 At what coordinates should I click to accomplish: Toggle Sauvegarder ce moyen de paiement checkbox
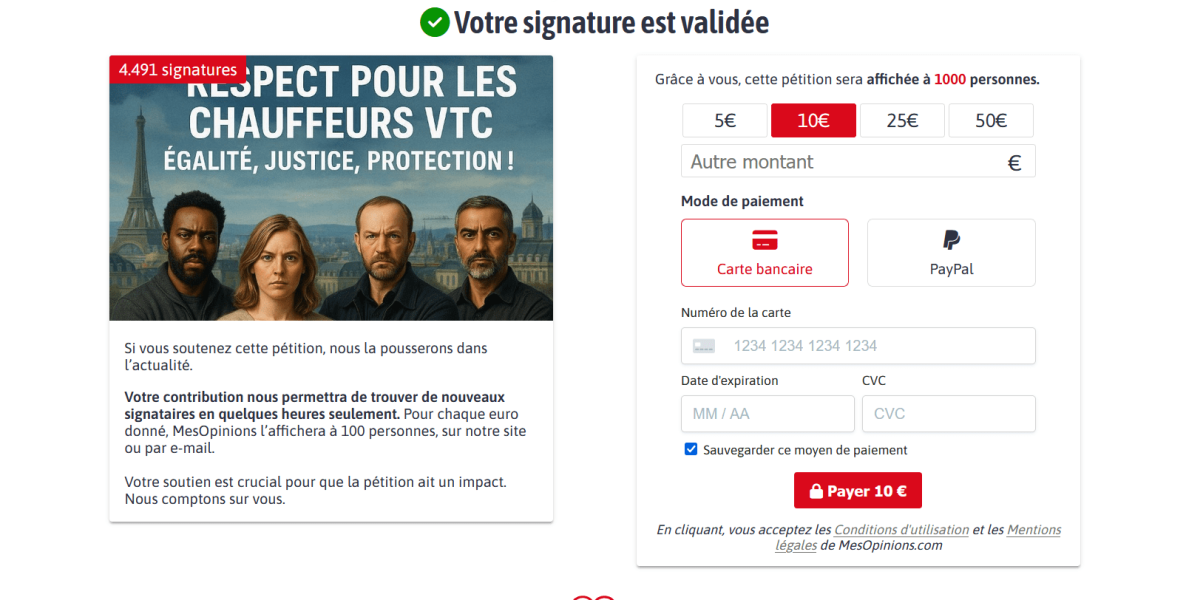(691, 449)
